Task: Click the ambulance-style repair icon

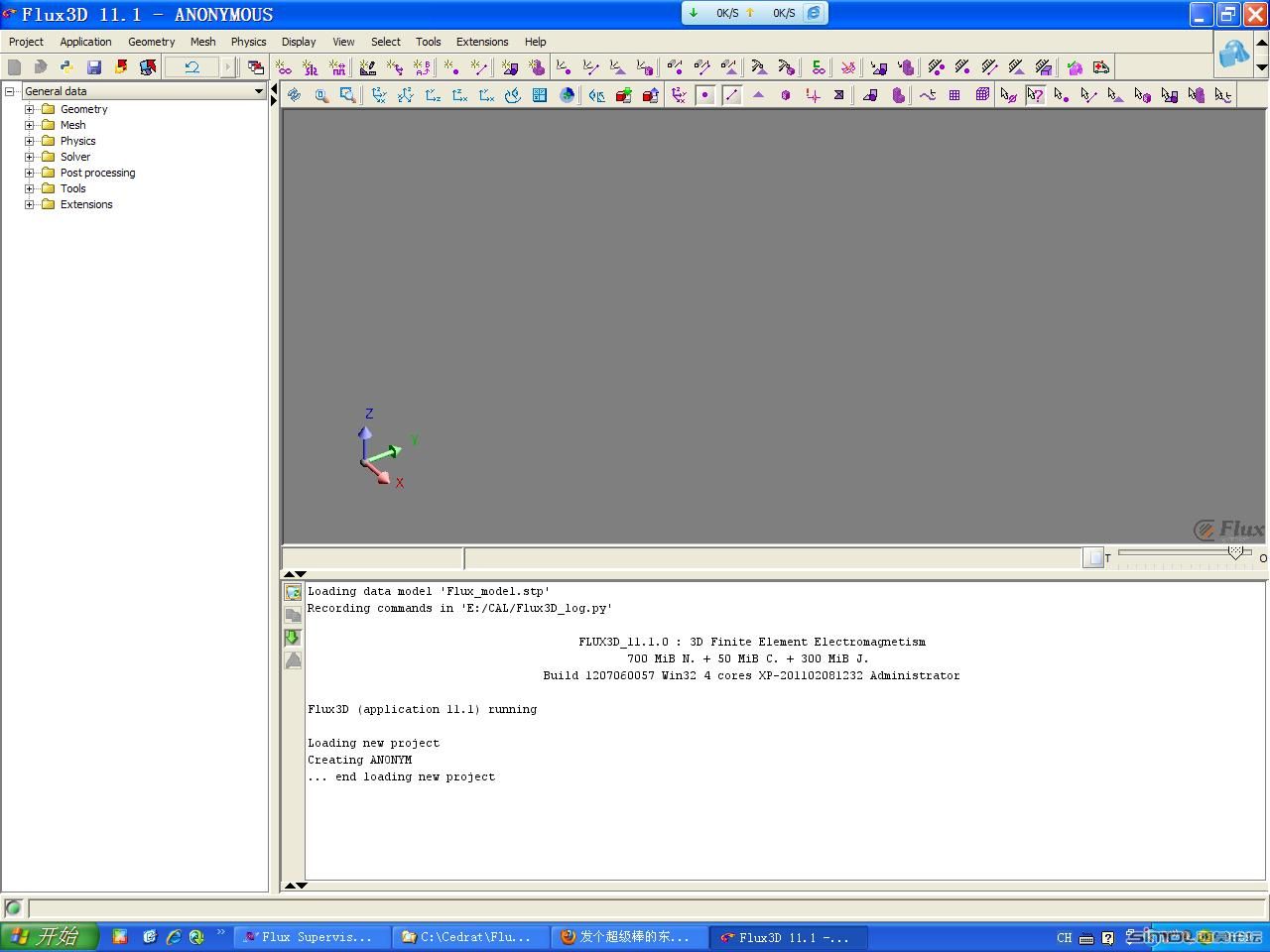Action: point(1101,67)
